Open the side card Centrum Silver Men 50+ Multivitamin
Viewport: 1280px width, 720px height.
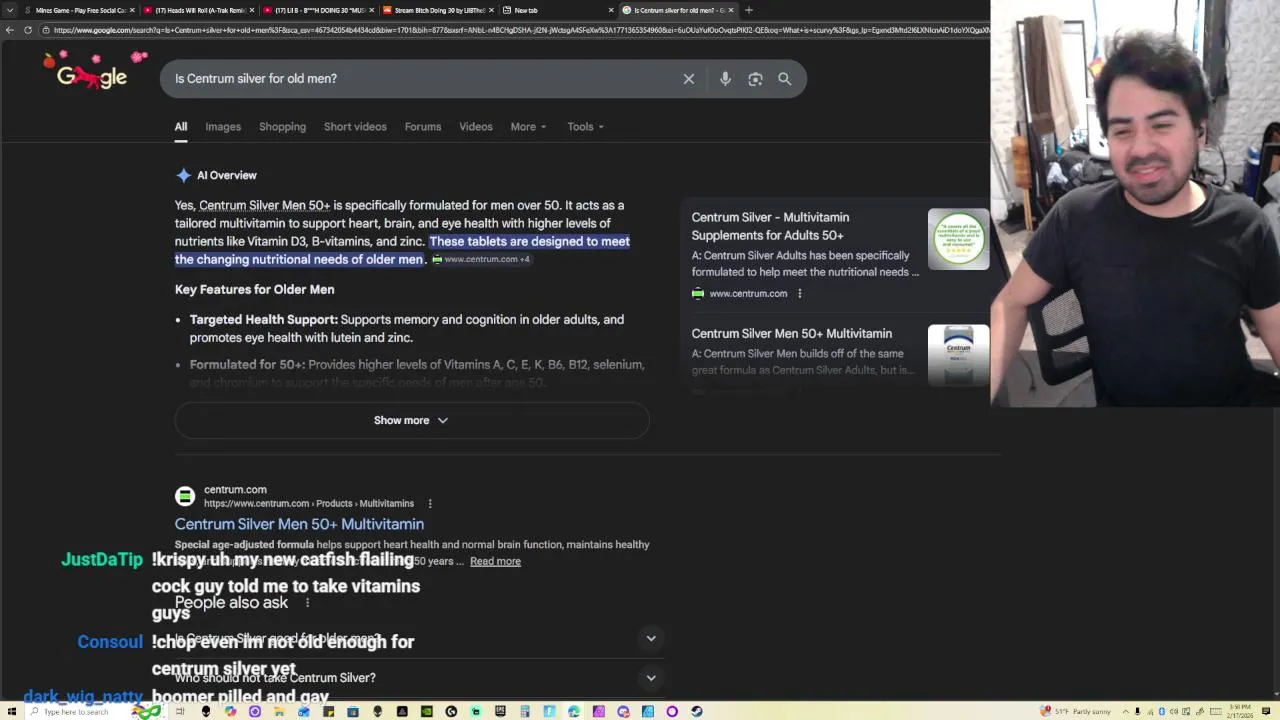coord(791,334)
